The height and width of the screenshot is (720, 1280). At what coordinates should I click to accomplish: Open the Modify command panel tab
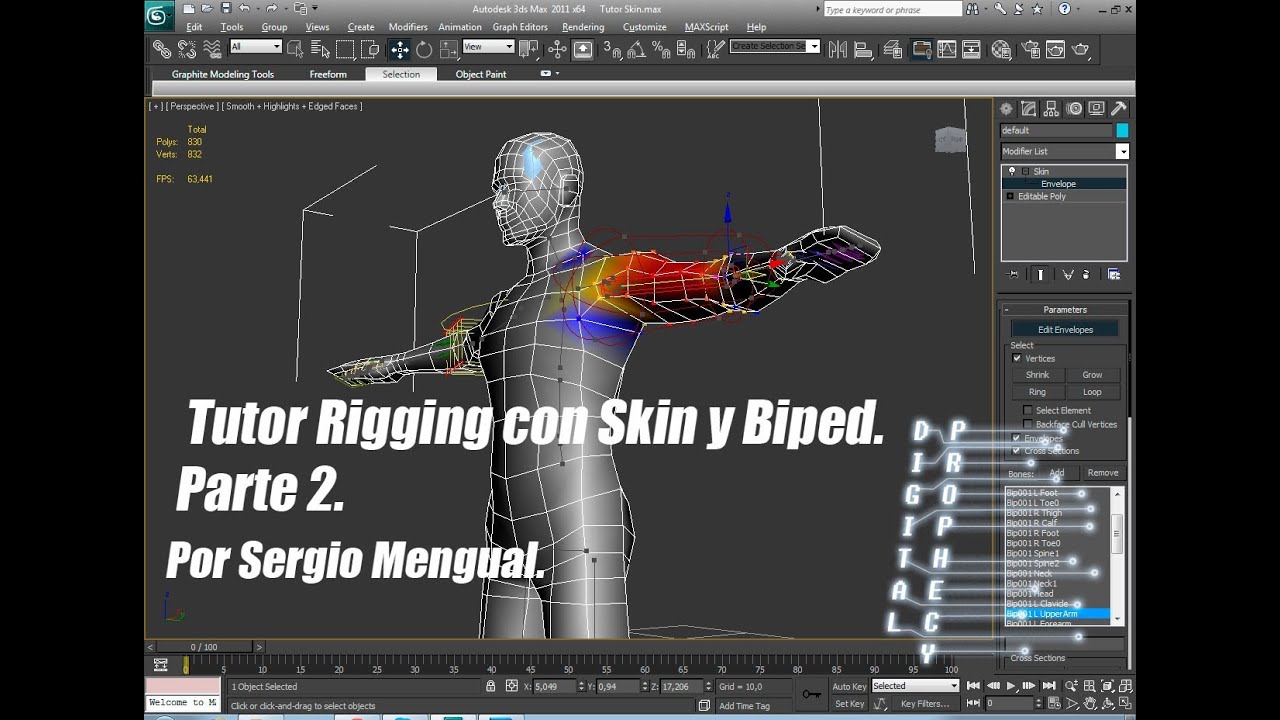click(x=1027, y=109)
